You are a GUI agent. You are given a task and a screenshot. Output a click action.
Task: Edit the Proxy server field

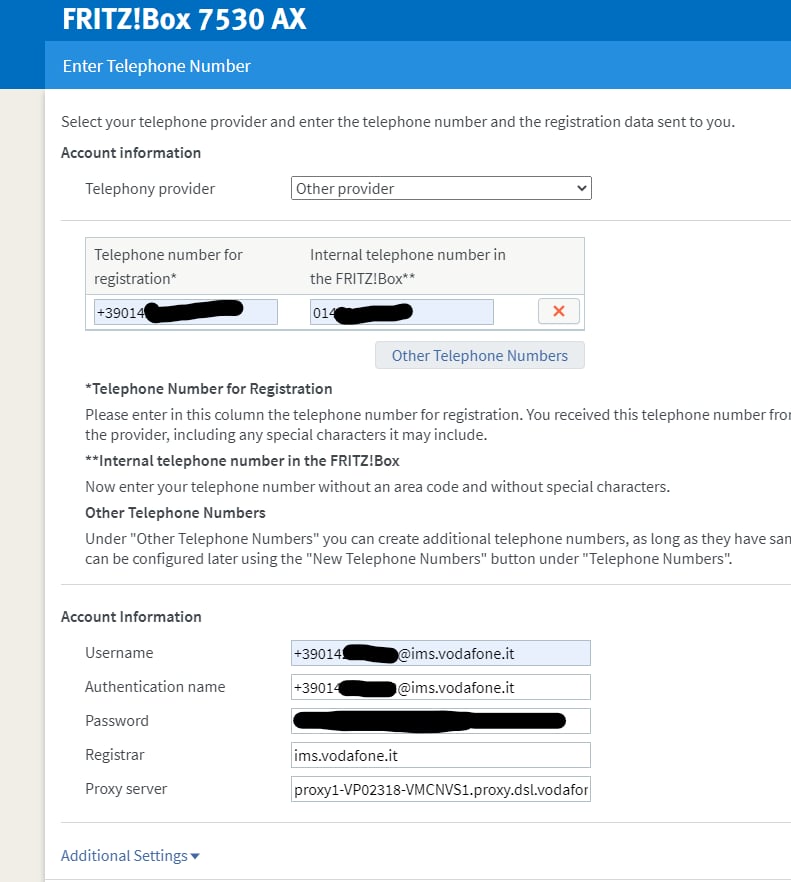[441, 789]
